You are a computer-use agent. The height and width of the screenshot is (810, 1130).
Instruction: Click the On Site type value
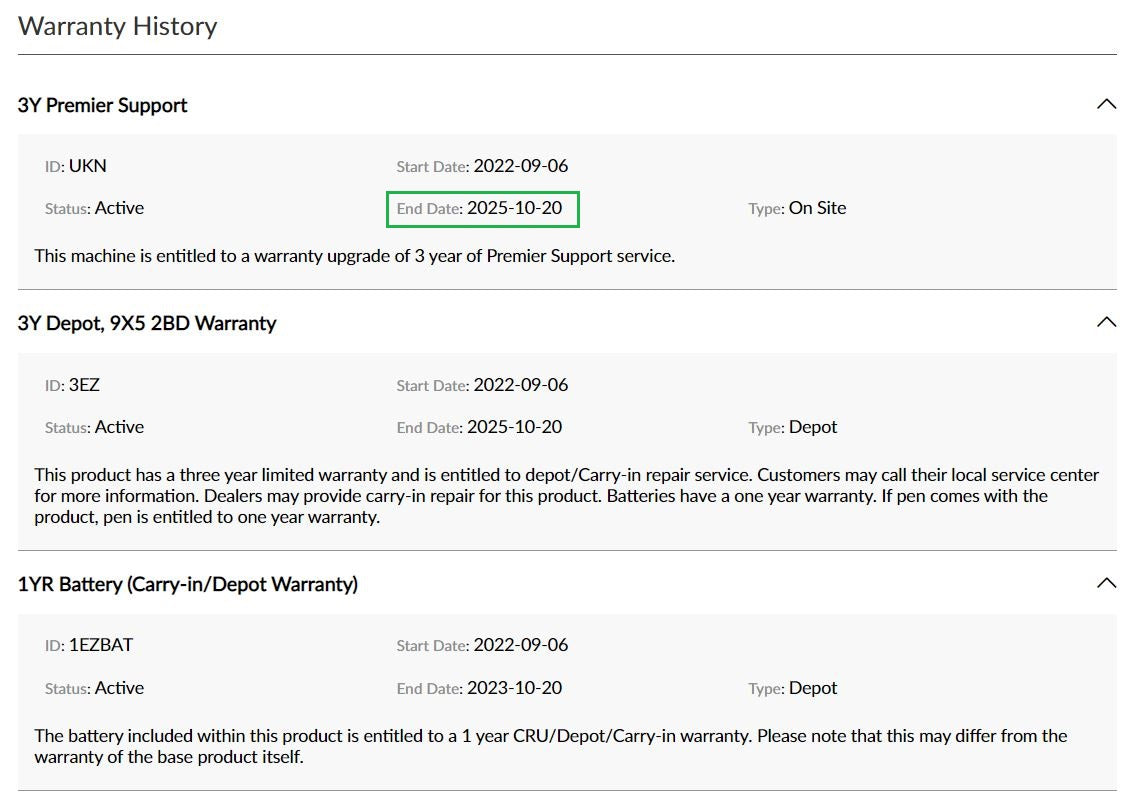817,208
